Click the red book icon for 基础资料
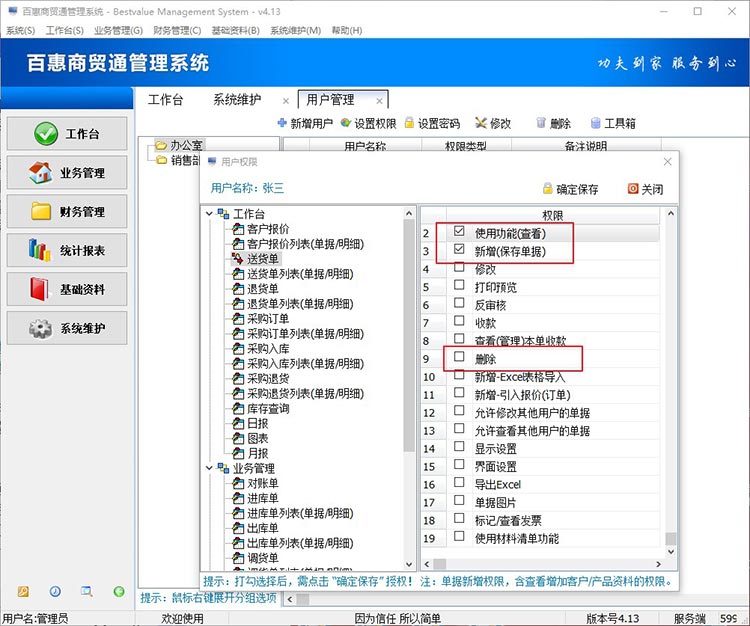Viewport: 750px width, 626px height. click(39, 288)
